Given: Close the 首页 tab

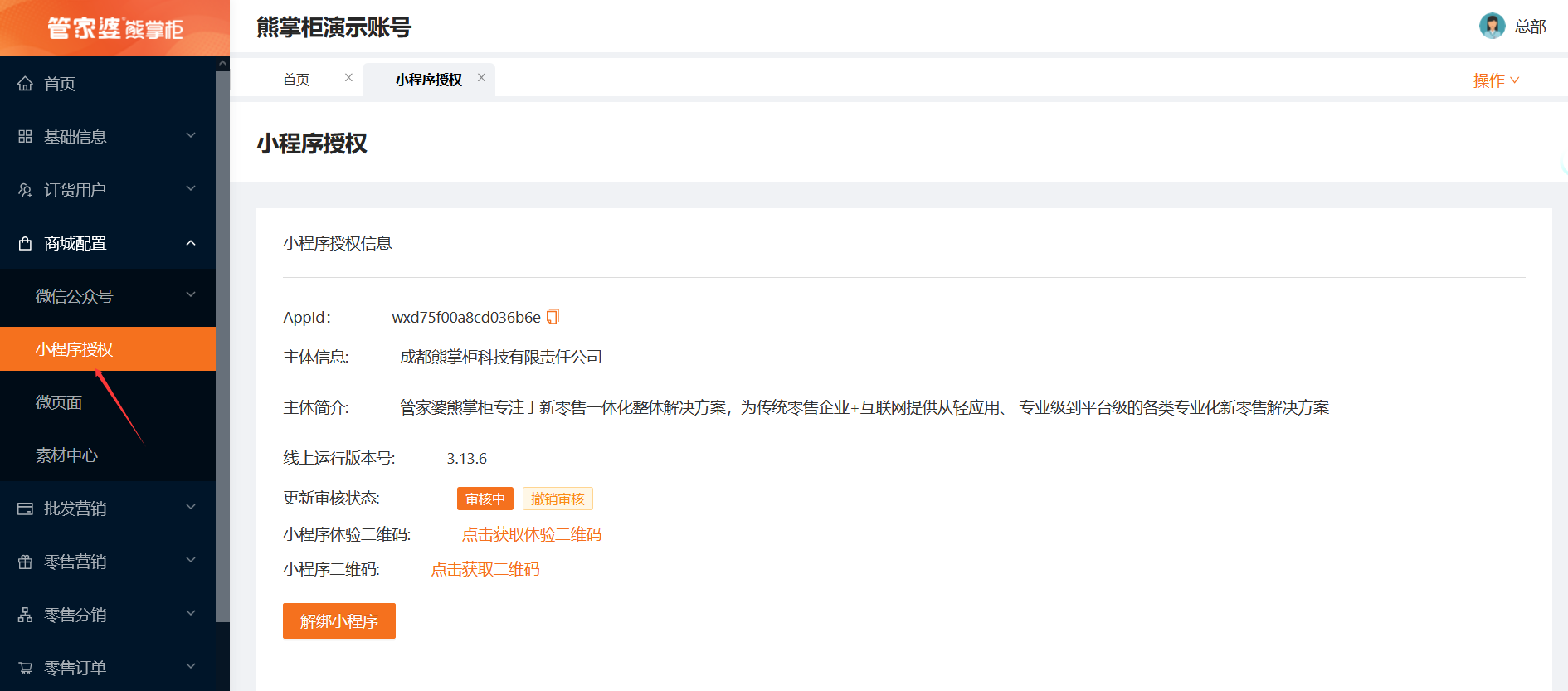Looking at the screenshot, I should click(348, 77).
